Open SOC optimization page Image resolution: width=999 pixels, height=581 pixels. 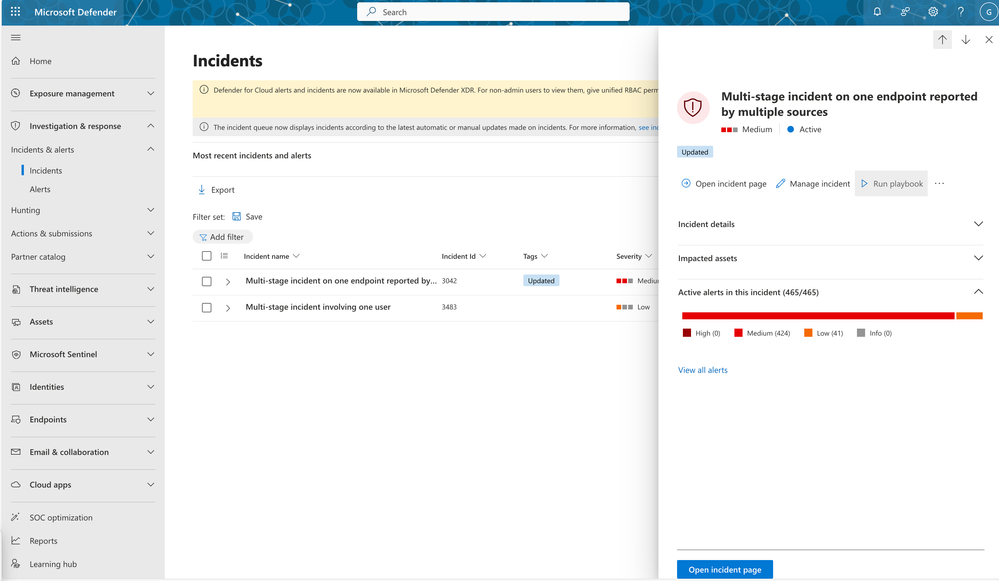pyautogui.click(x=61, y=517)
